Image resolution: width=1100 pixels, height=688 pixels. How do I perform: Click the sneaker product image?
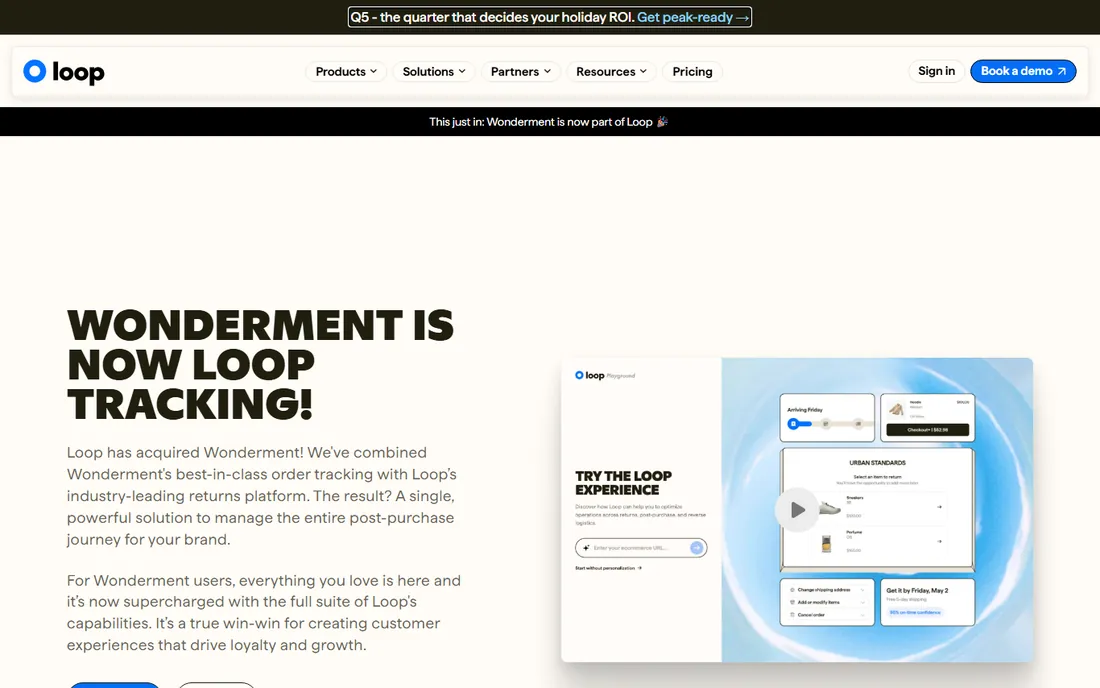point(829,508)
